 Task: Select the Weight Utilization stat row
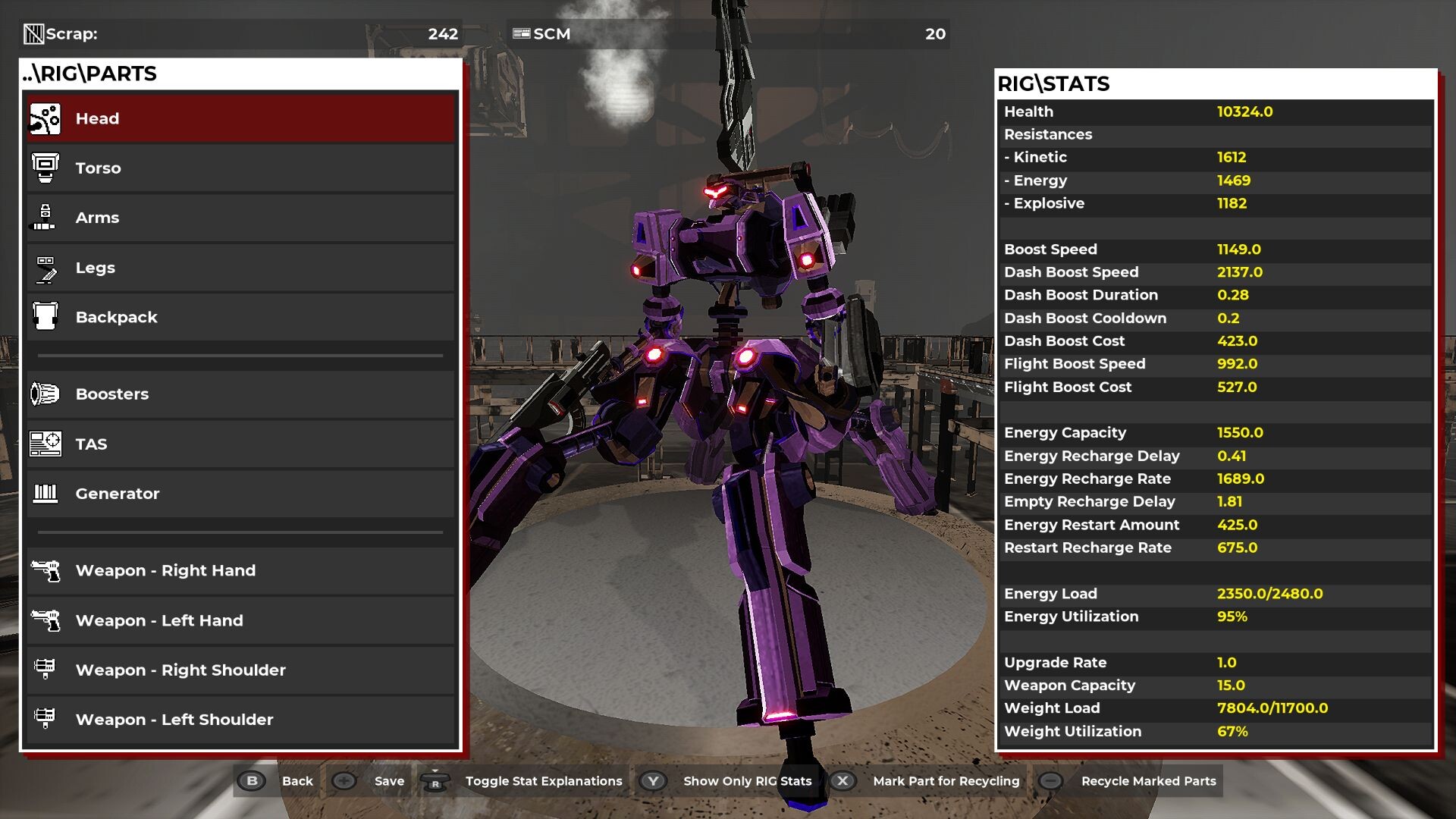[1213, 732]
